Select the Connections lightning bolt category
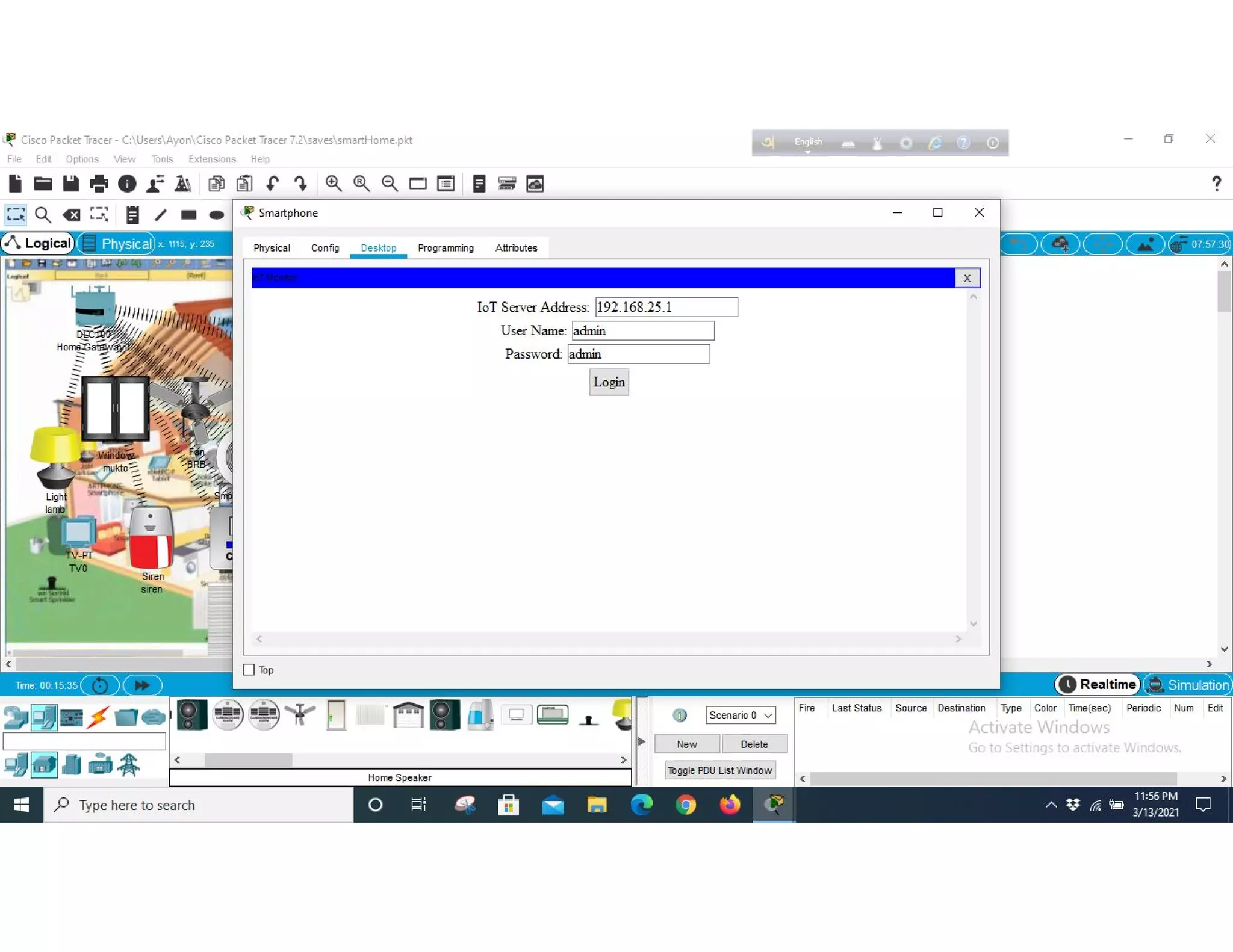The width and height of the screenshot is (1233, 952). 98,717
